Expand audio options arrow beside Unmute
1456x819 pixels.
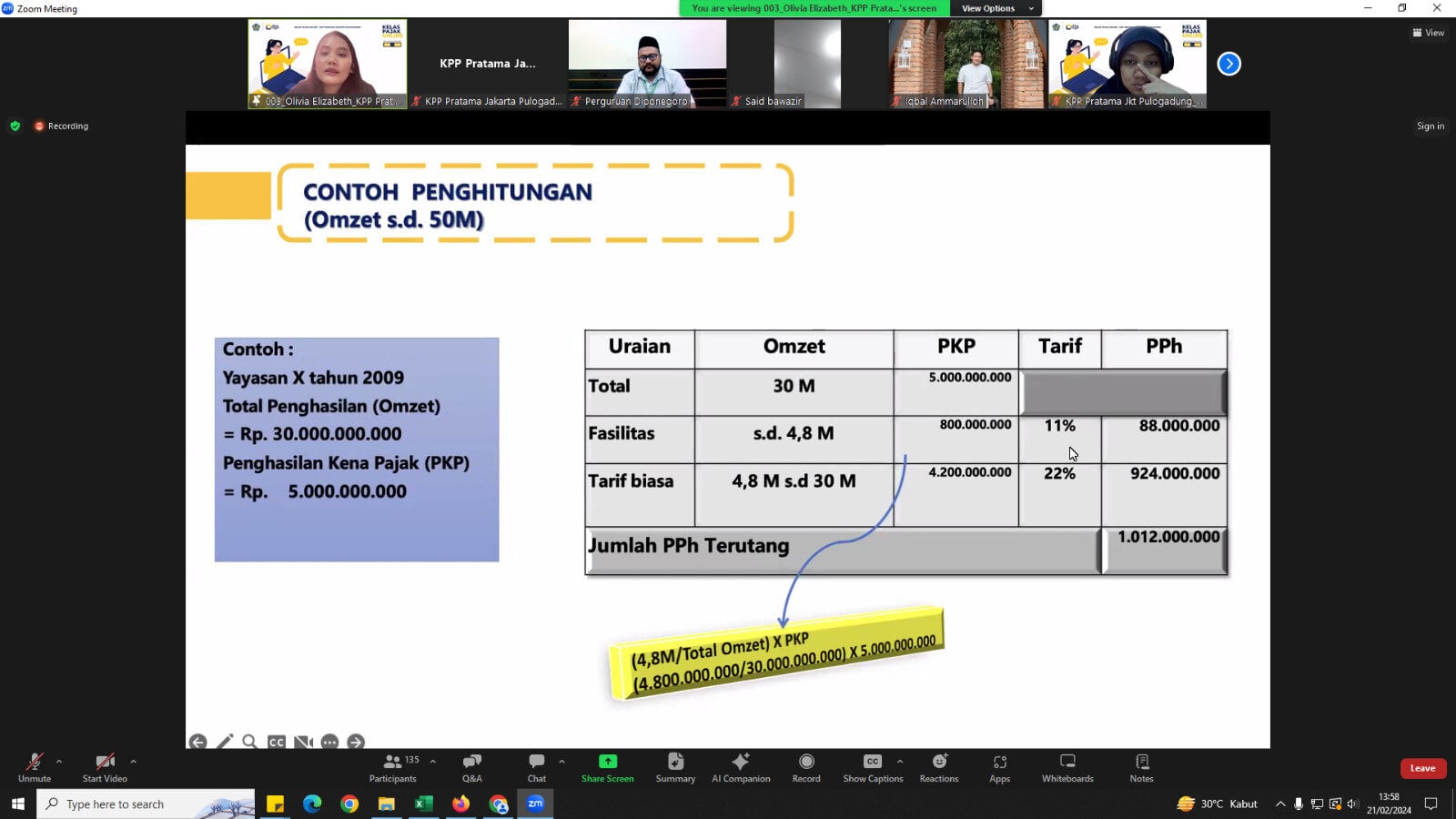click(59, 762)
